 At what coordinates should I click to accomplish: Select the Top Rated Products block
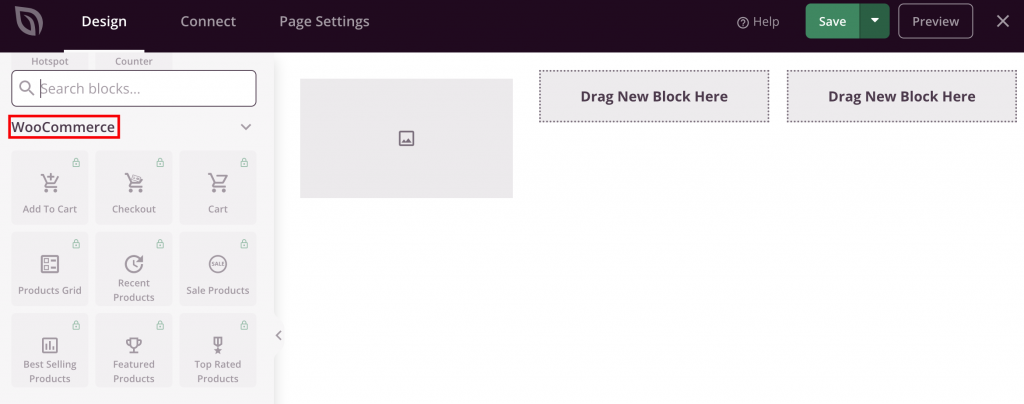click(218, 348)
